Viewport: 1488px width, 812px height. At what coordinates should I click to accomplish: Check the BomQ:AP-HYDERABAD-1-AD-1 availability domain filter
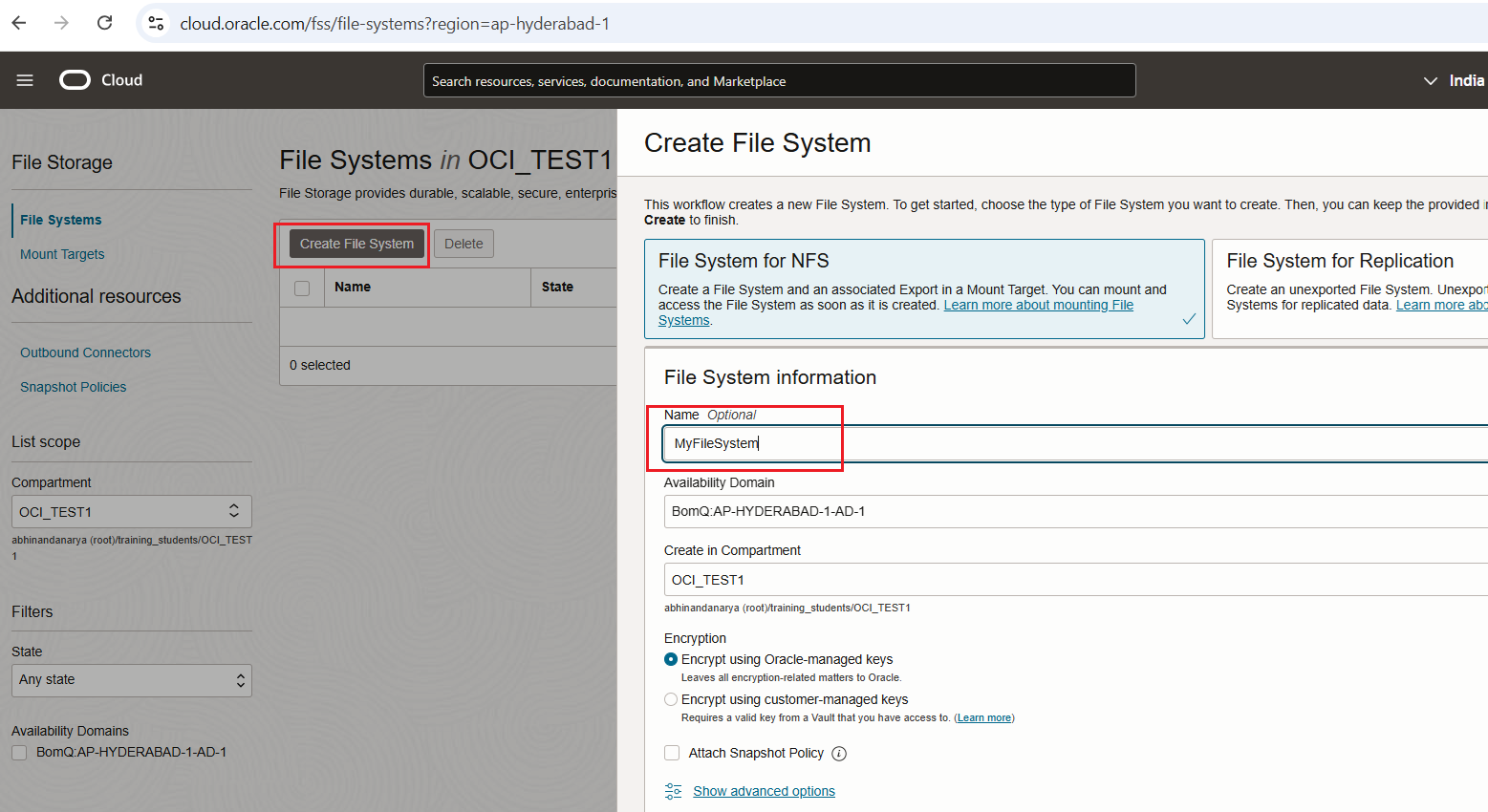(x=19, y=753)
